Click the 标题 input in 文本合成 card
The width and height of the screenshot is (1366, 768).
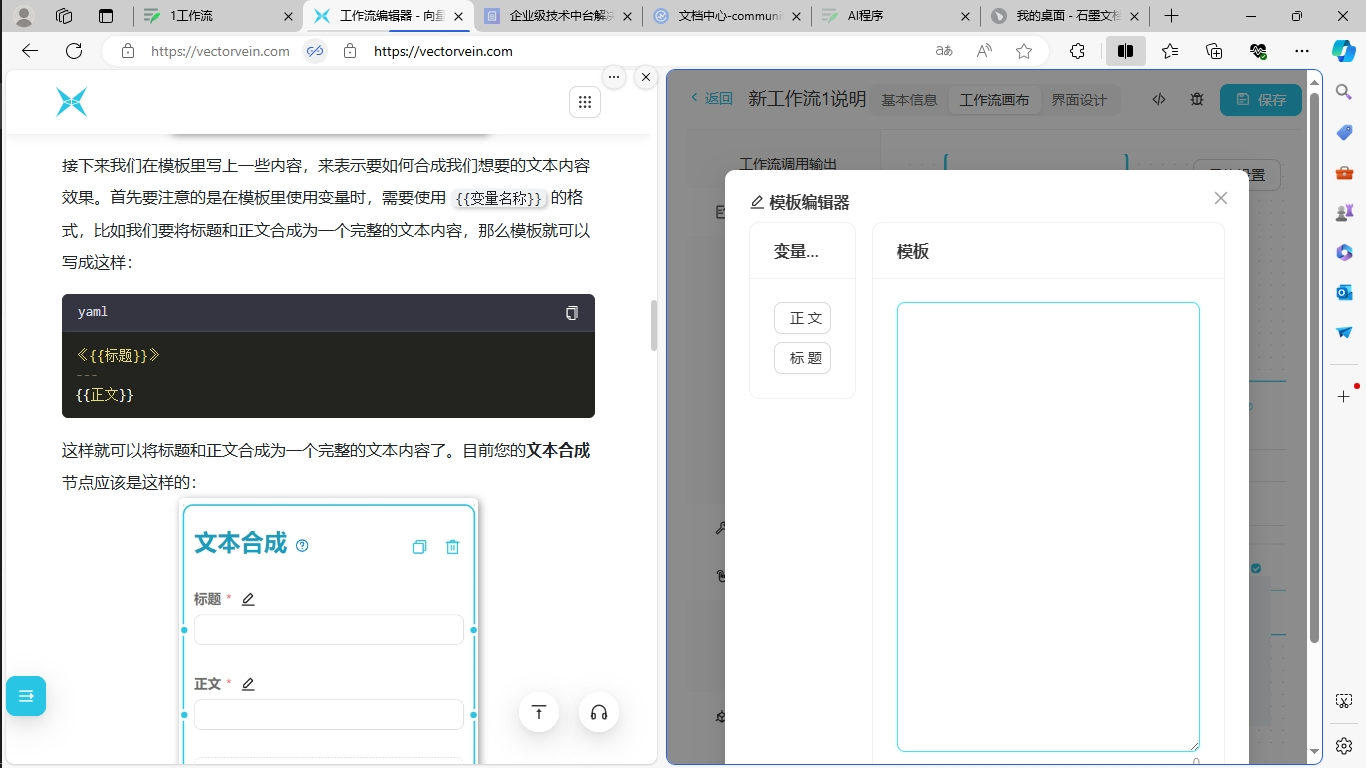coord(329,630)
